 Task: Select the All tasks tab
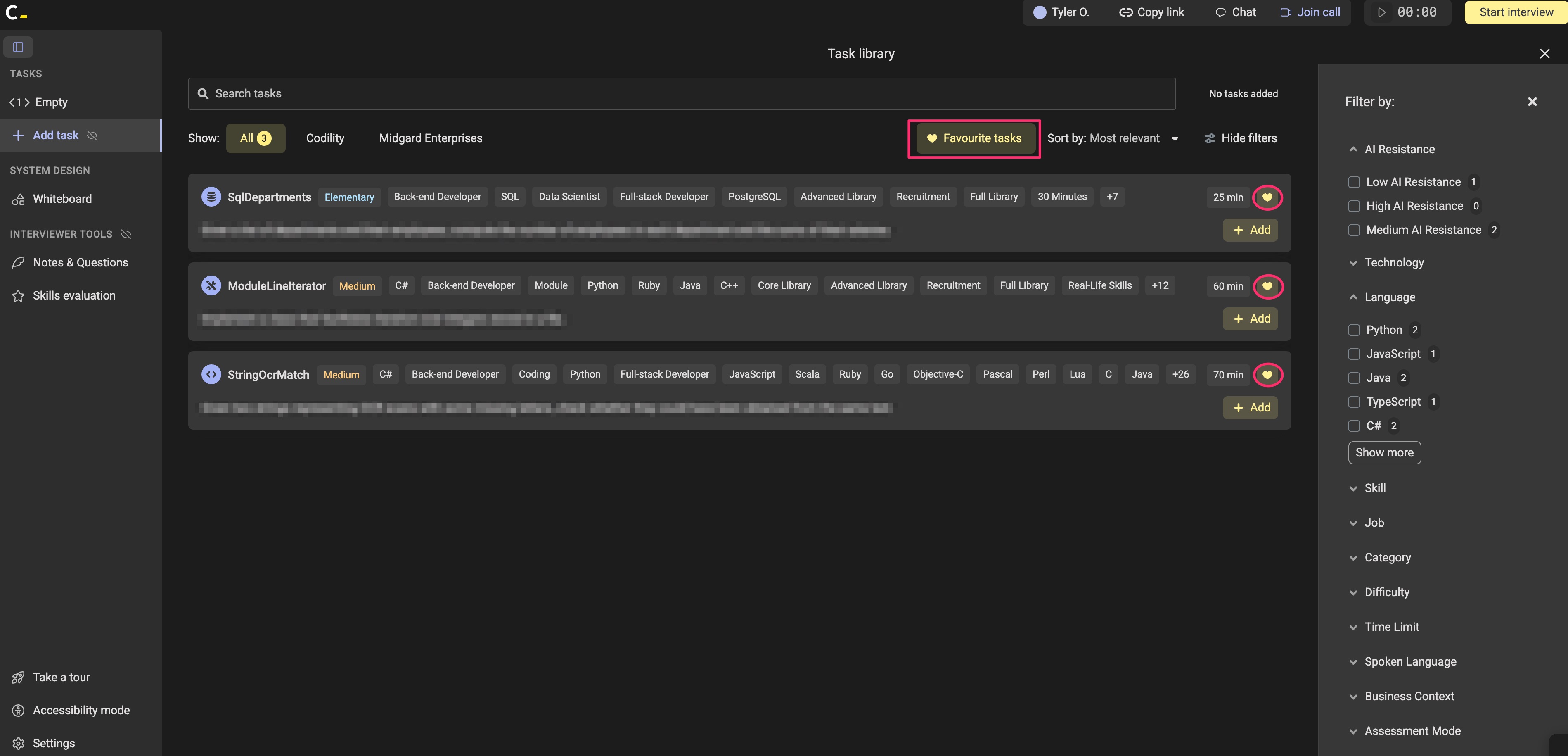tap(256, 138)
